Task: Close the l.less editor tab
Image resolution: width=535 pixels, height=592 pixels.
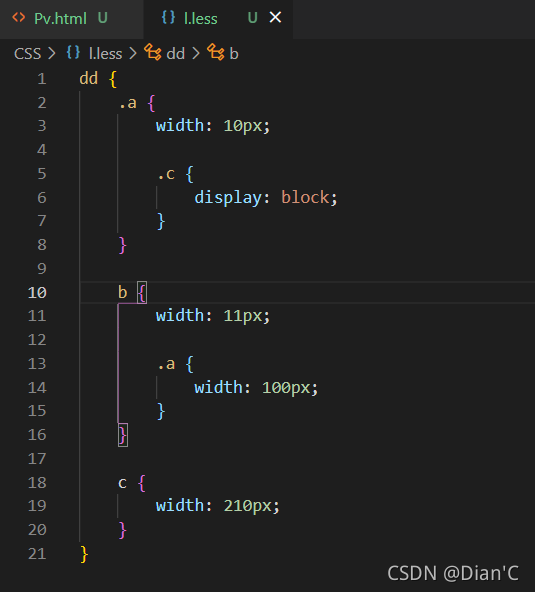Action: (275, 17)
